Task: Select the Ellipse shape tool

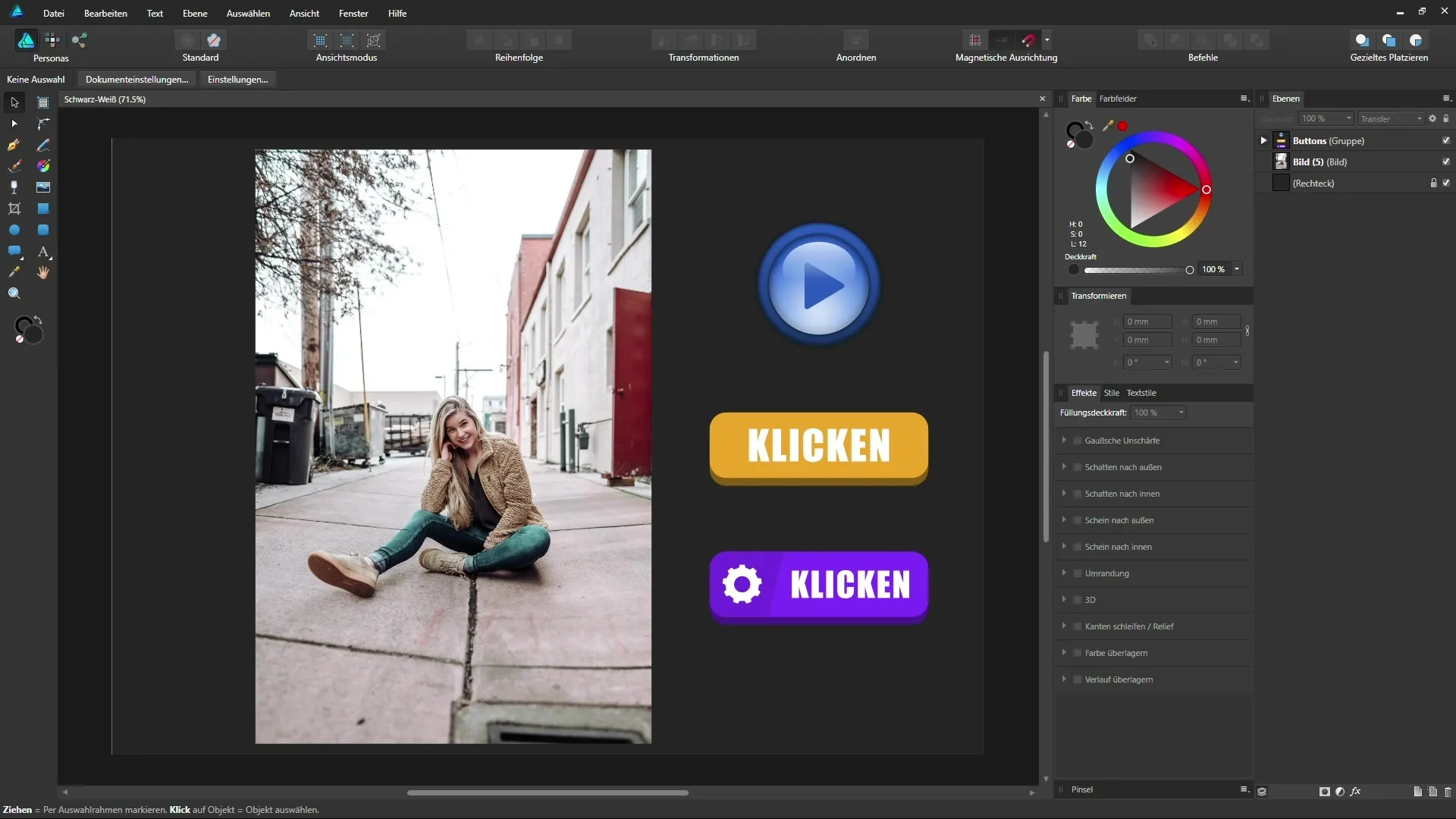Action: tap(14, 230)
